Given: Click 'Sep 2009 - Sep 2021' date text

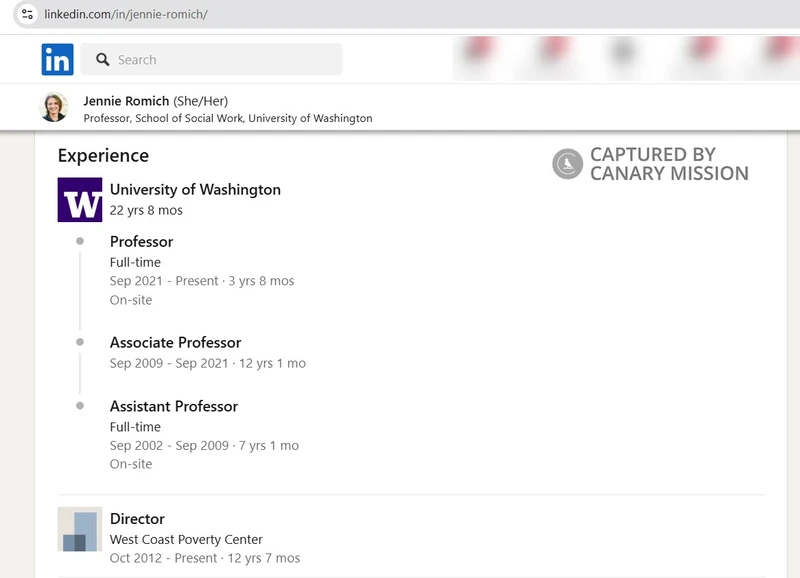Looking at the screenshot, I should [x=169, y=363].
